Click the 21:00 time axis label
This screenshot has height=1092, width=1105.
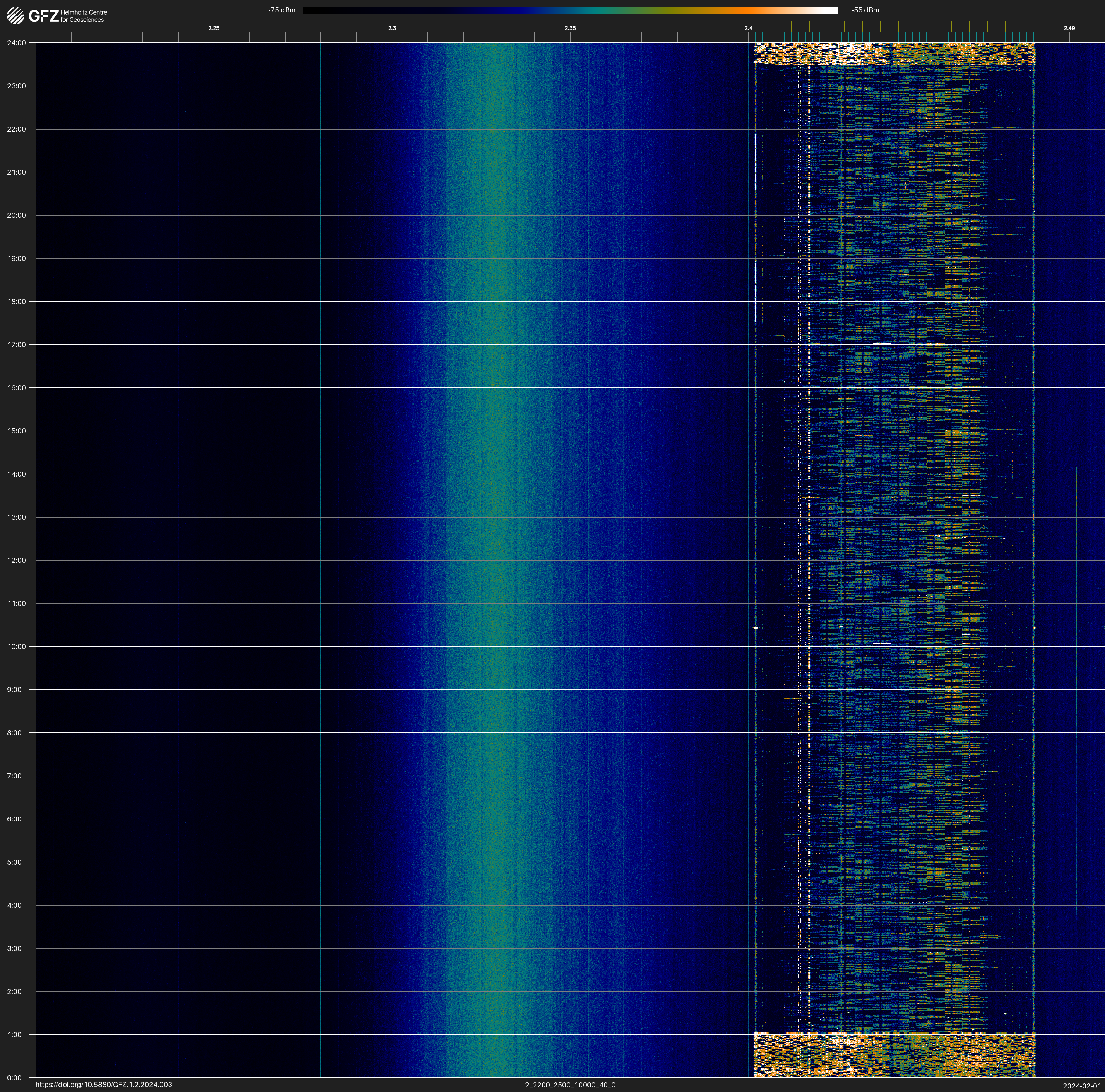16,172
